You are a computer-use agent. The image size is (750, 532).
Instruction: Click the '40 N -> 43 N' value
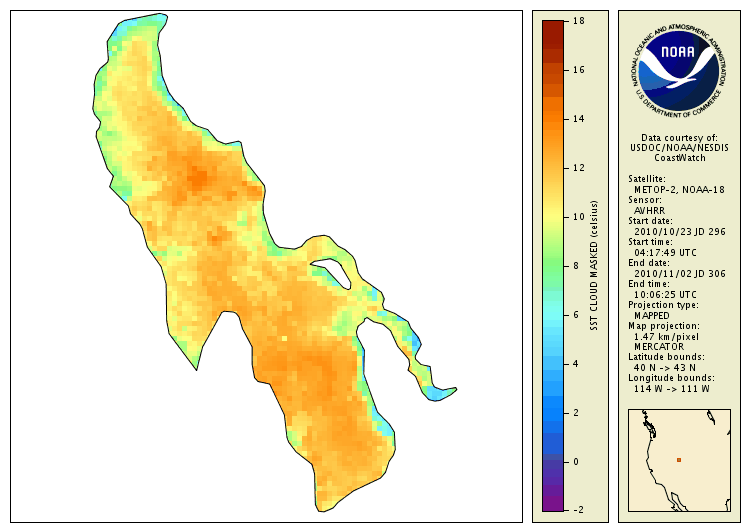(x=664, y=367)
